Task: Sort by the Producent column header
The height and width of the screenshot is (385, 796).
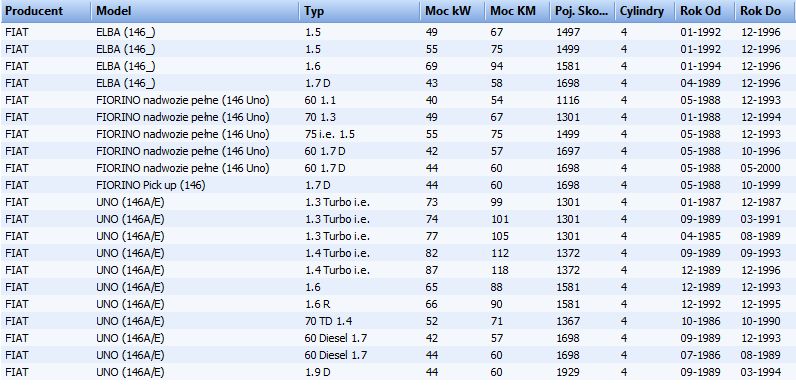Action: tap(46, 11)
